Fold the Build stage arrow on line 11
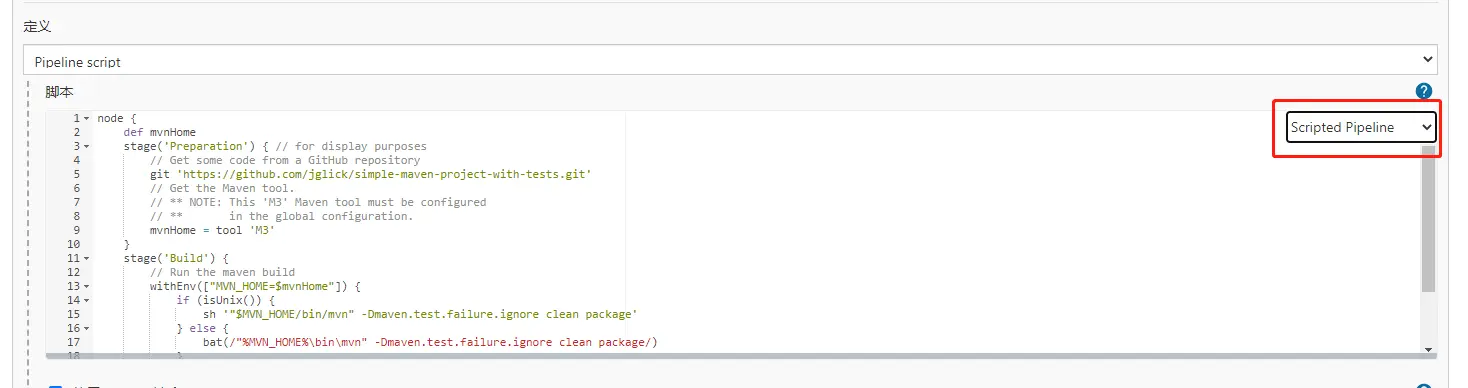Viewport: 1468px width, 388px height. tap(86, 258)
